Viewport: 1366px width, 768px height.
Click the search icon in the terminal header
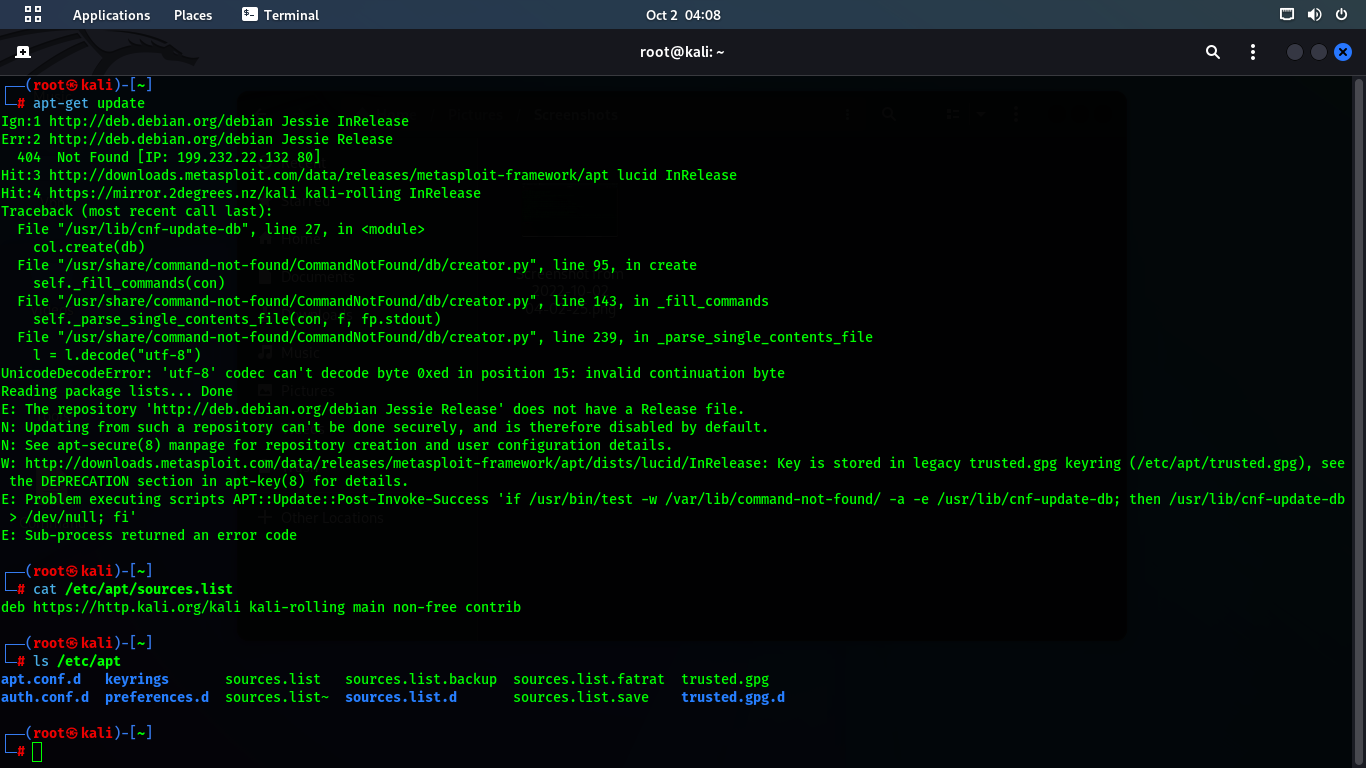click(x=1212, y=51)
